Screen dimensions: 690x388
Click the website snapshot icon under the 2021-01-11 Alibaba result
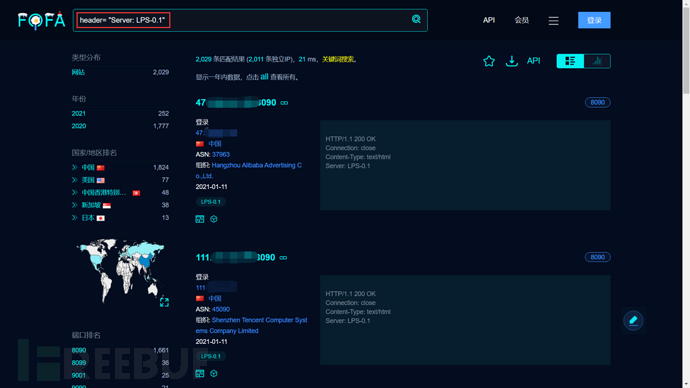click(200, 219)
